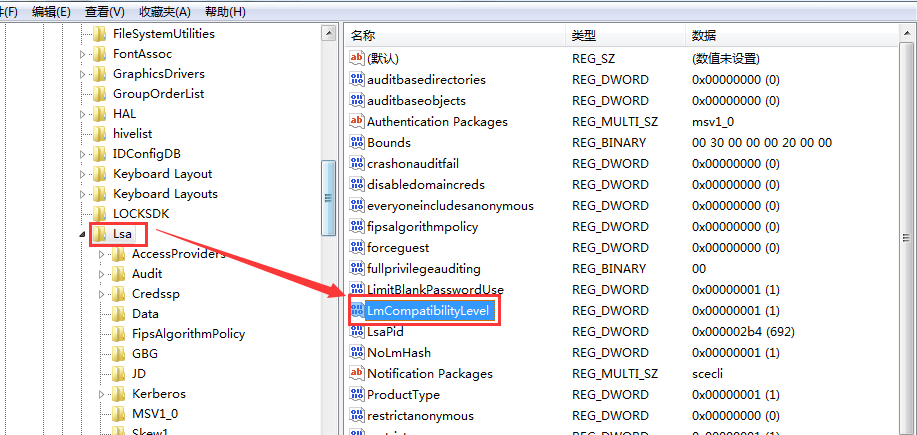Click the data cell 0x000002b4 (692)
The width and height of the screenshot is (917, 435).
(743, 332)
